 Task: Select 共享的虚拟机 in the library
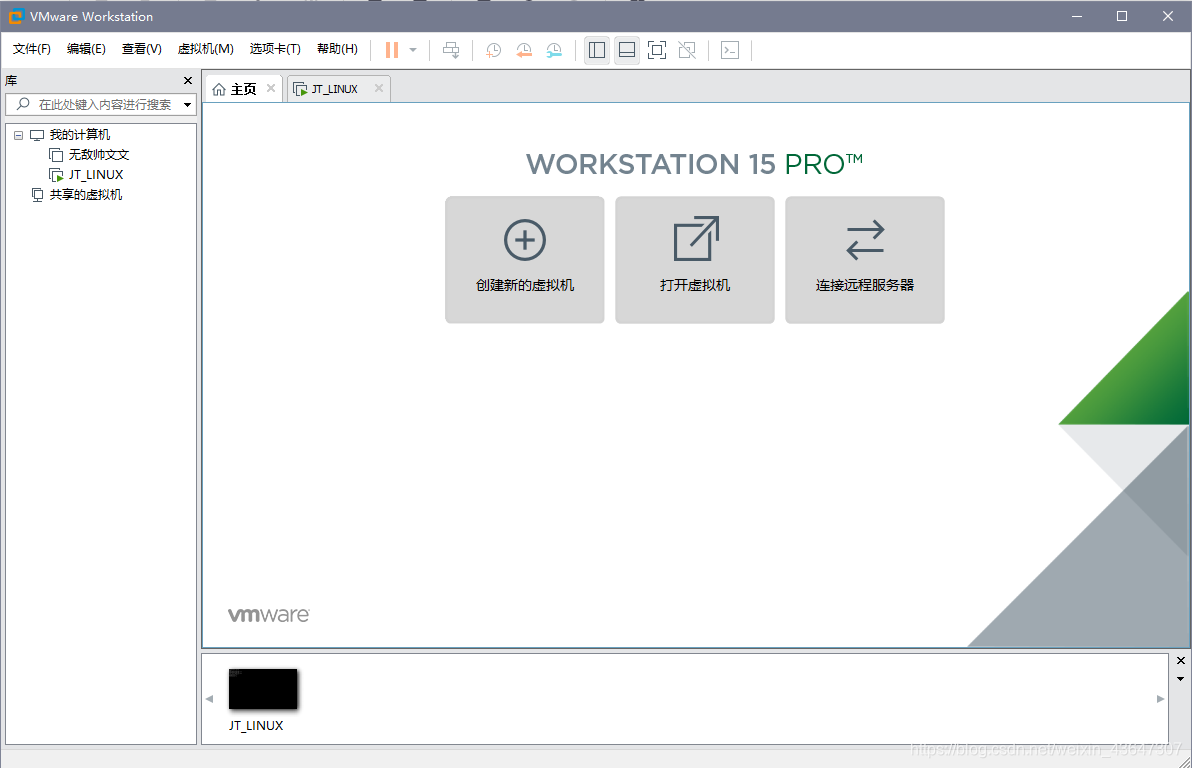(x=86, y=195)
